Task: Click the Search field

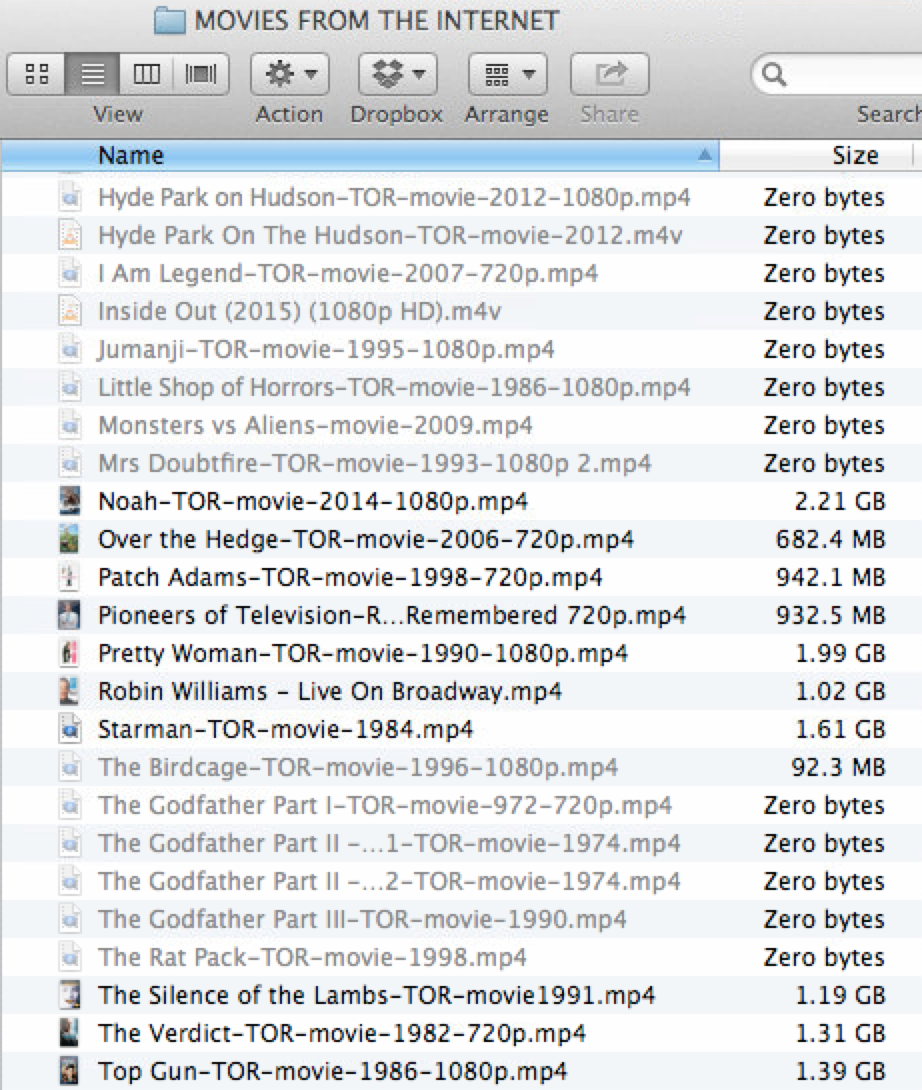Action: pos(837,74)
